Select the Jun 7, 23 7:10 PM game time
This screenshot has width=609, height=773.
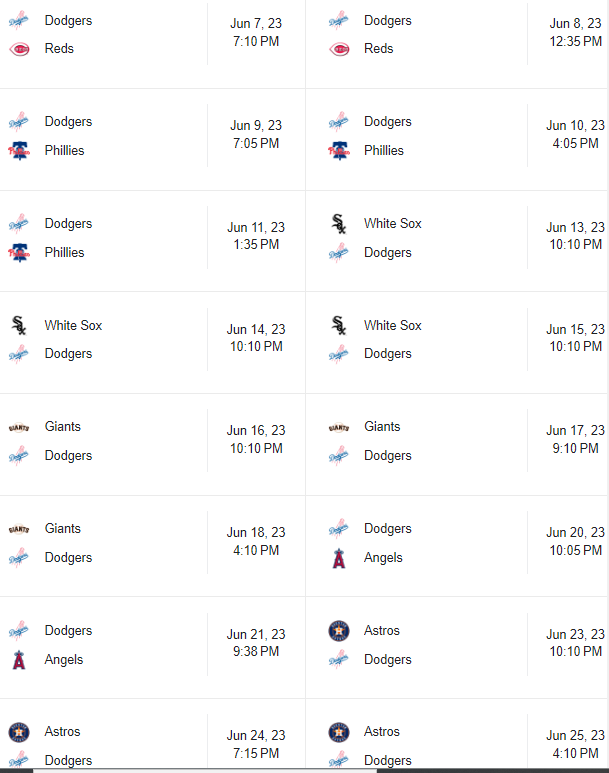click(256, 32)
